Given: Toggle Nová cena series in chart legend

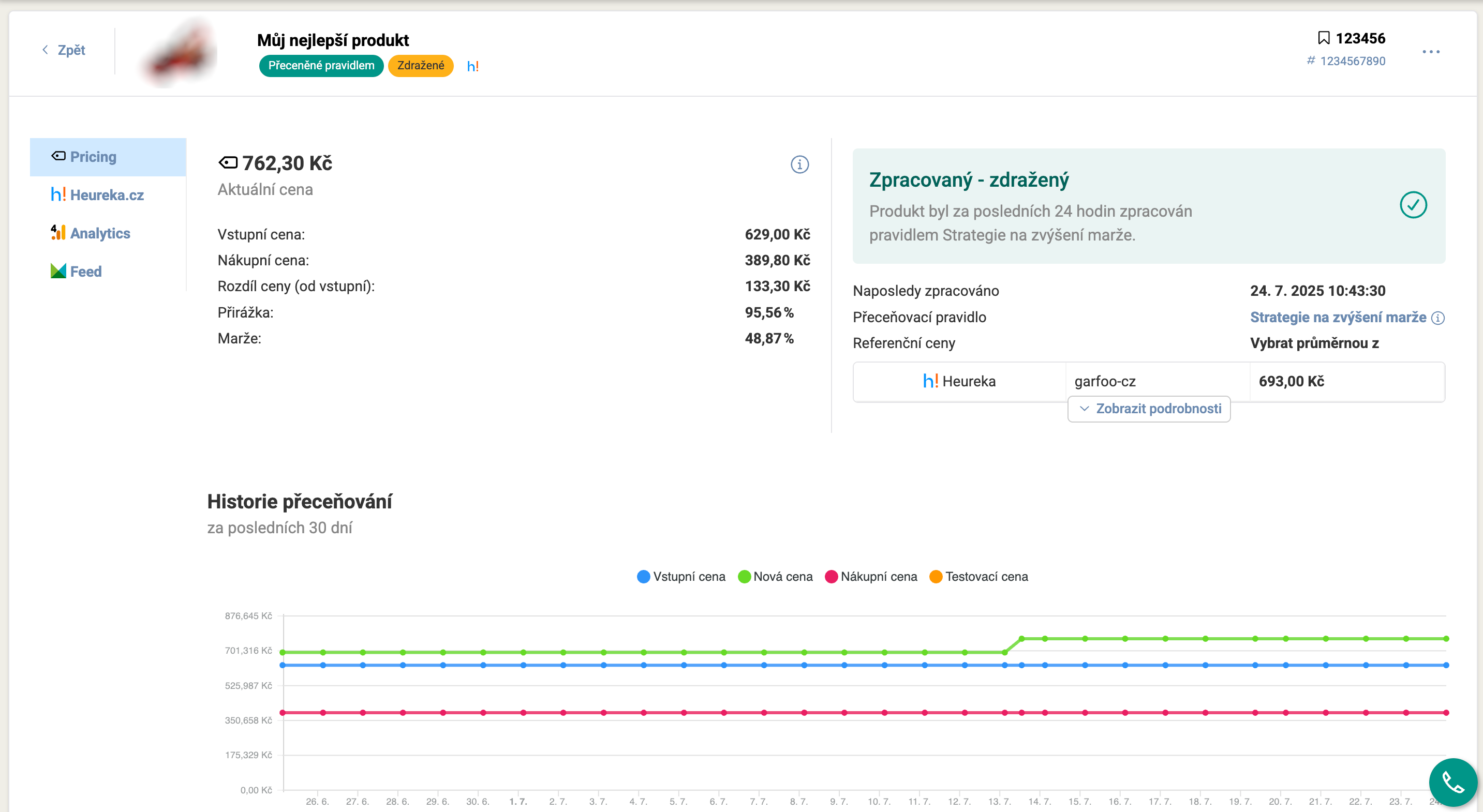Looking at the screenshot, I should tap(775, 577).
